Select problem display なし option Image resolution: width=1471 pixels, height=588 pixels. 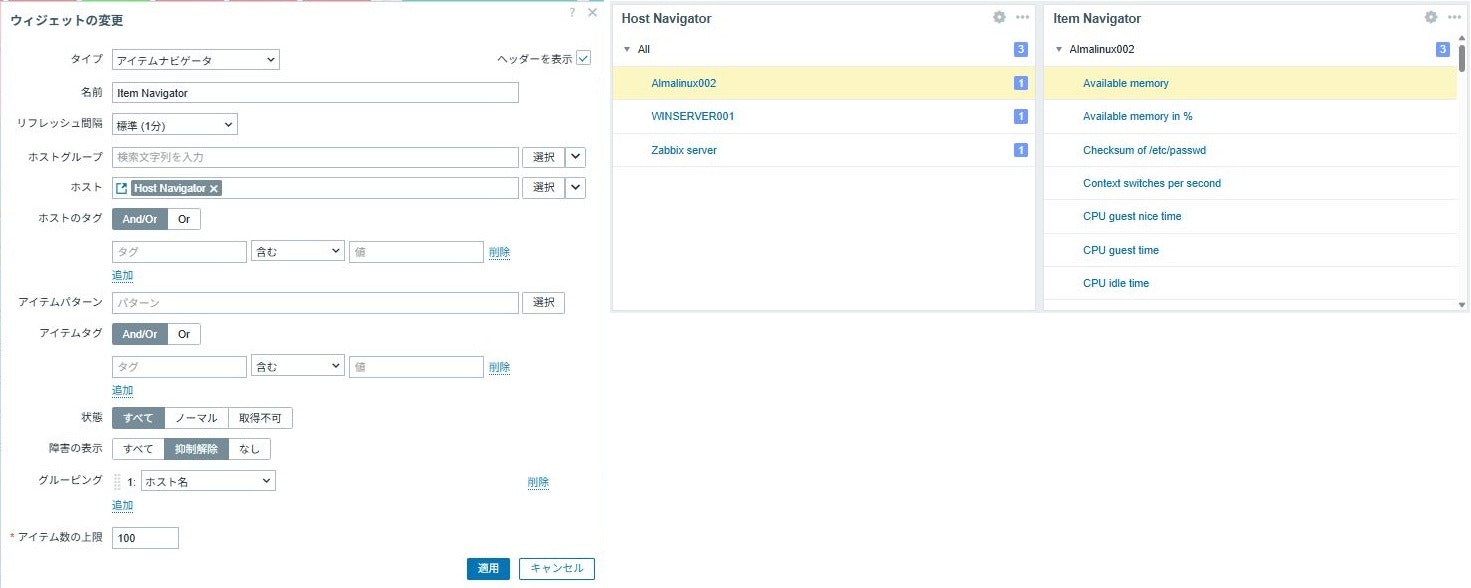[x=249, y=449]
